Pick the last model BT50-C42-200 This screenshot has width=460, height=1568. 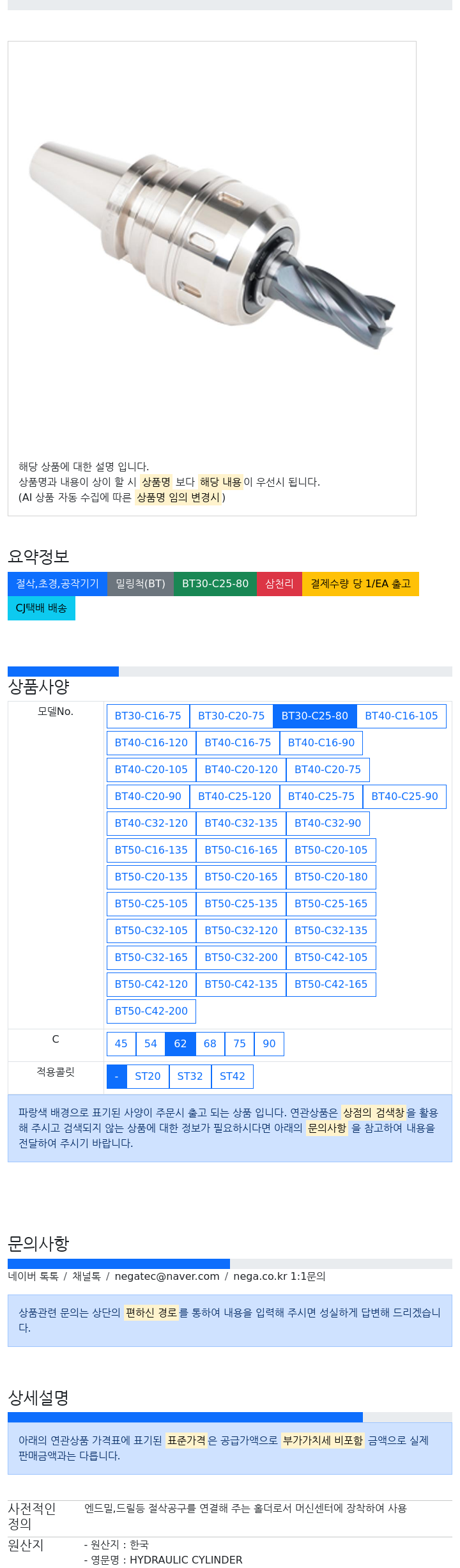pos(151,1011)
